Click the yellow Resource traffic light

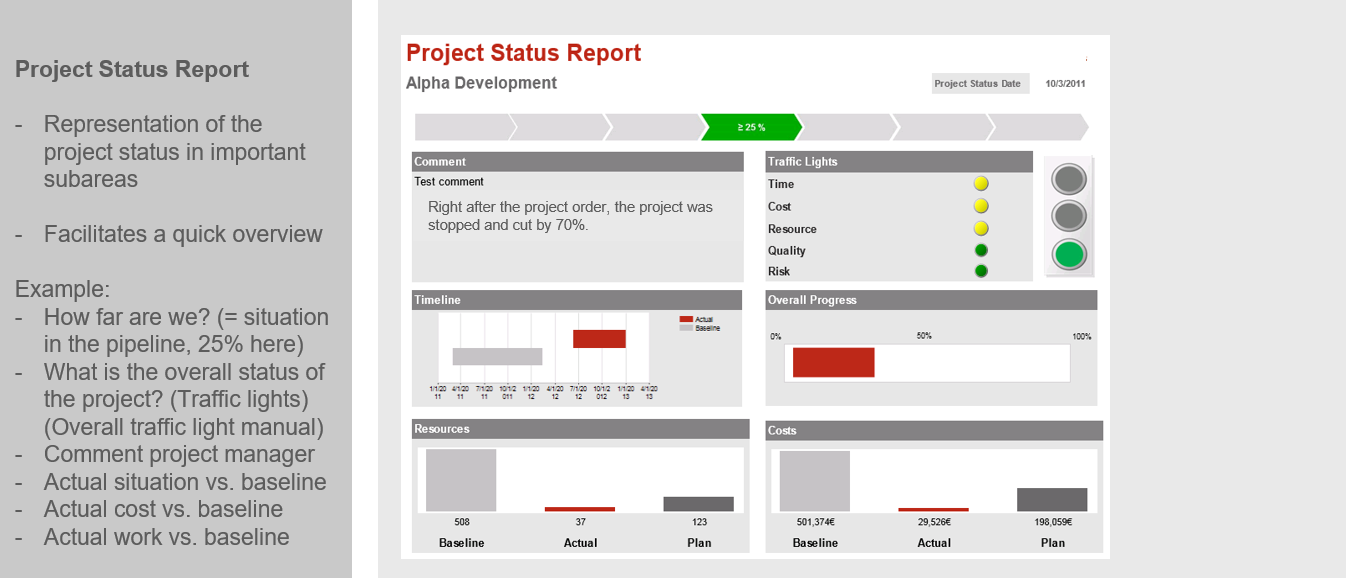pyautogui.click(x=981, y=228)
